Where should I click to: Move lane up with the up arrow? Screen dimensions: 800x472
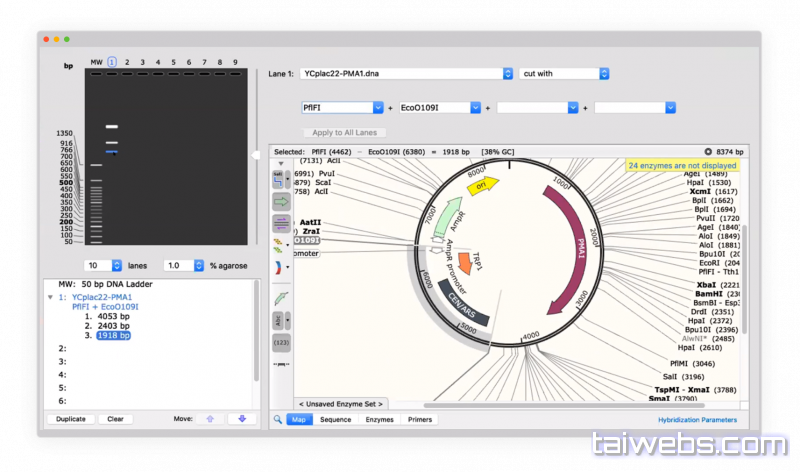[209, 419]
